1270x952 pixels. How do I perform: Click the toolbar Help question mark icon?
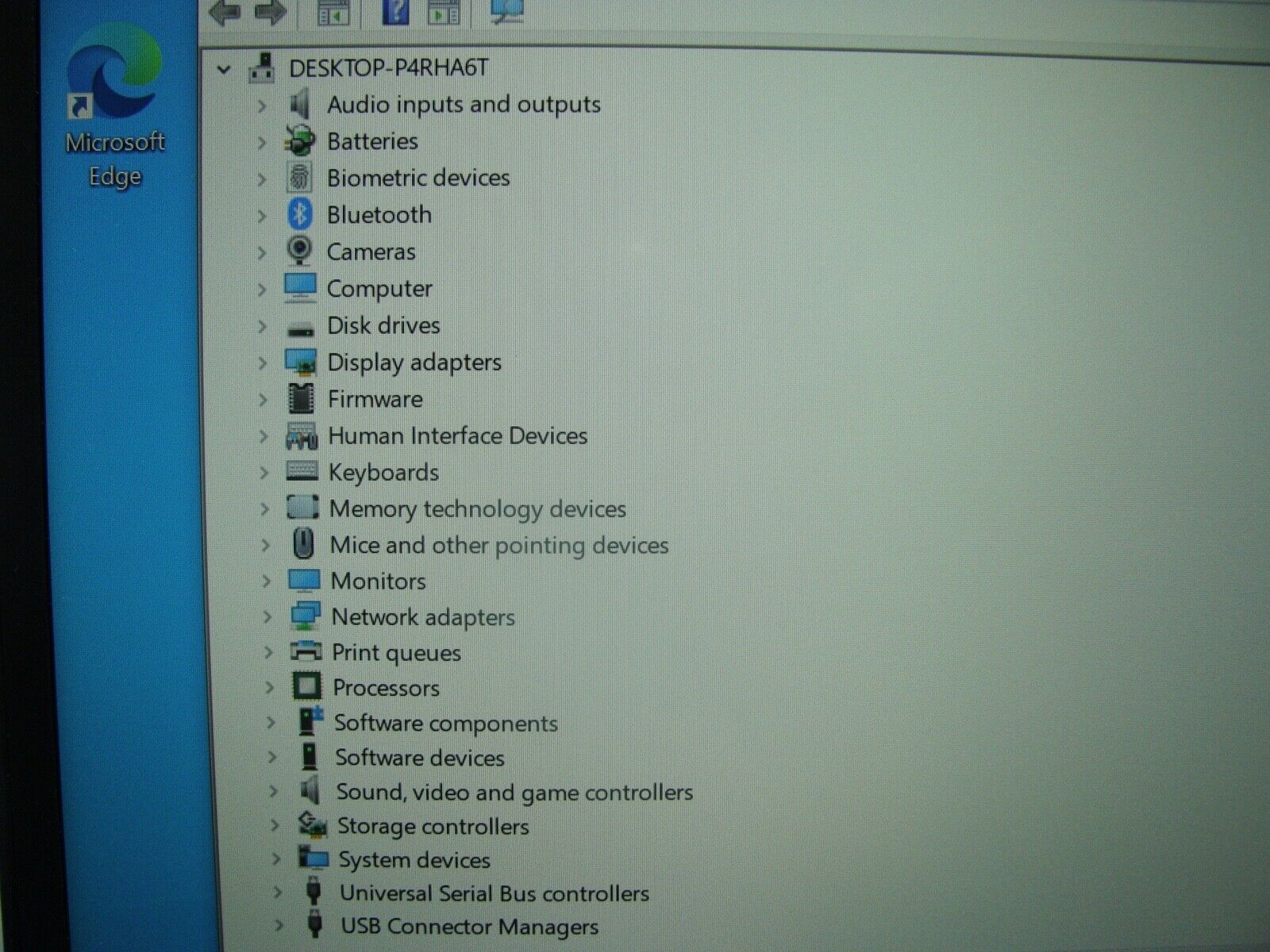(x=395, y=11)
